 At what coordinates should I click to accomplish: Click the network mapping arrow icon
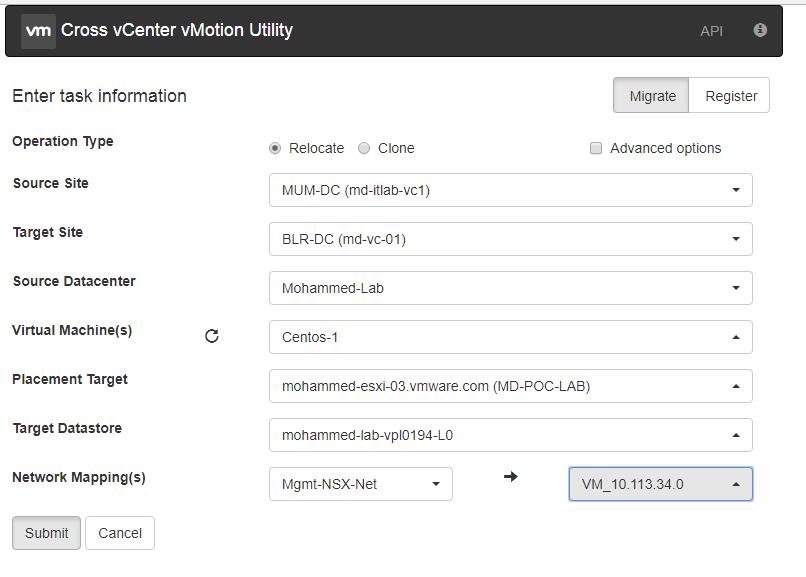point(510,477)
